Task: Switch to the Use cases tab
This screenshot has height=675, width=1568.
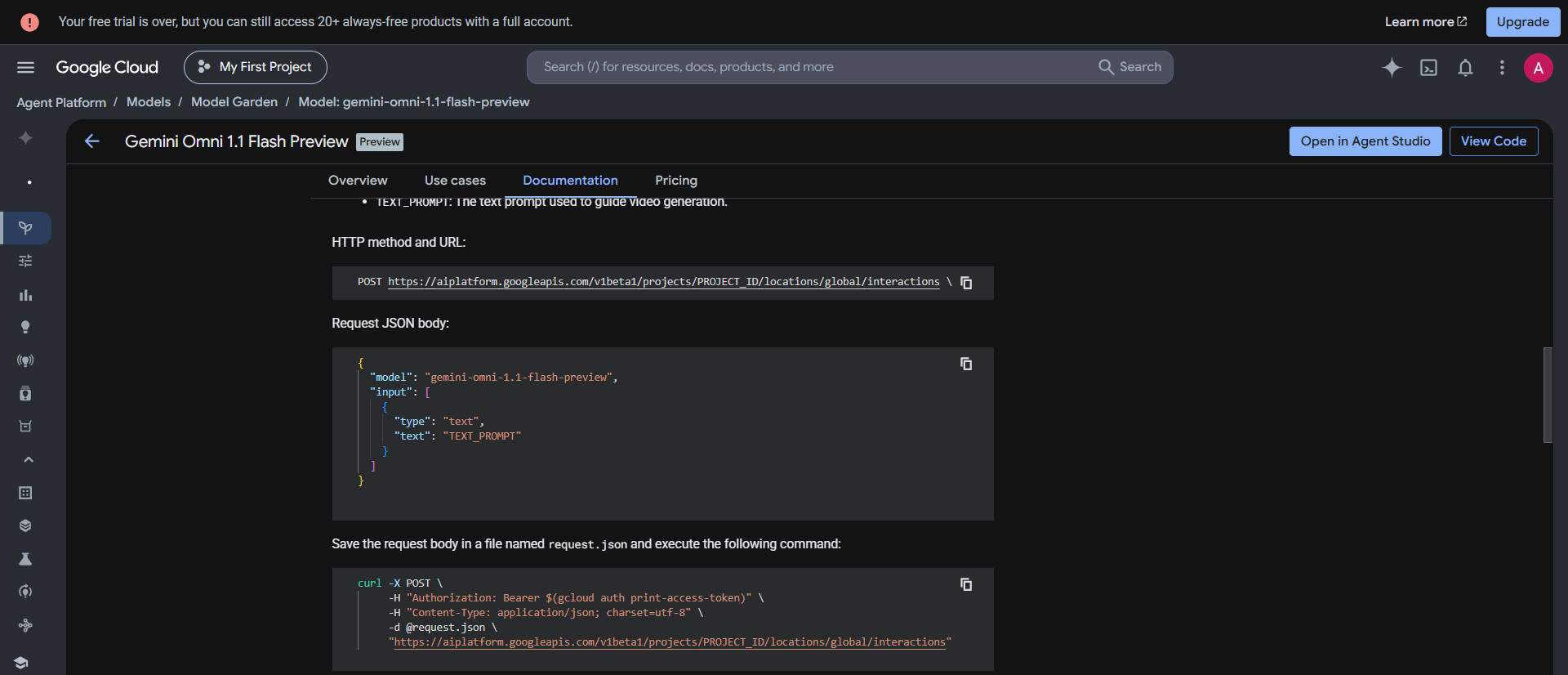Action: (455, 181)
